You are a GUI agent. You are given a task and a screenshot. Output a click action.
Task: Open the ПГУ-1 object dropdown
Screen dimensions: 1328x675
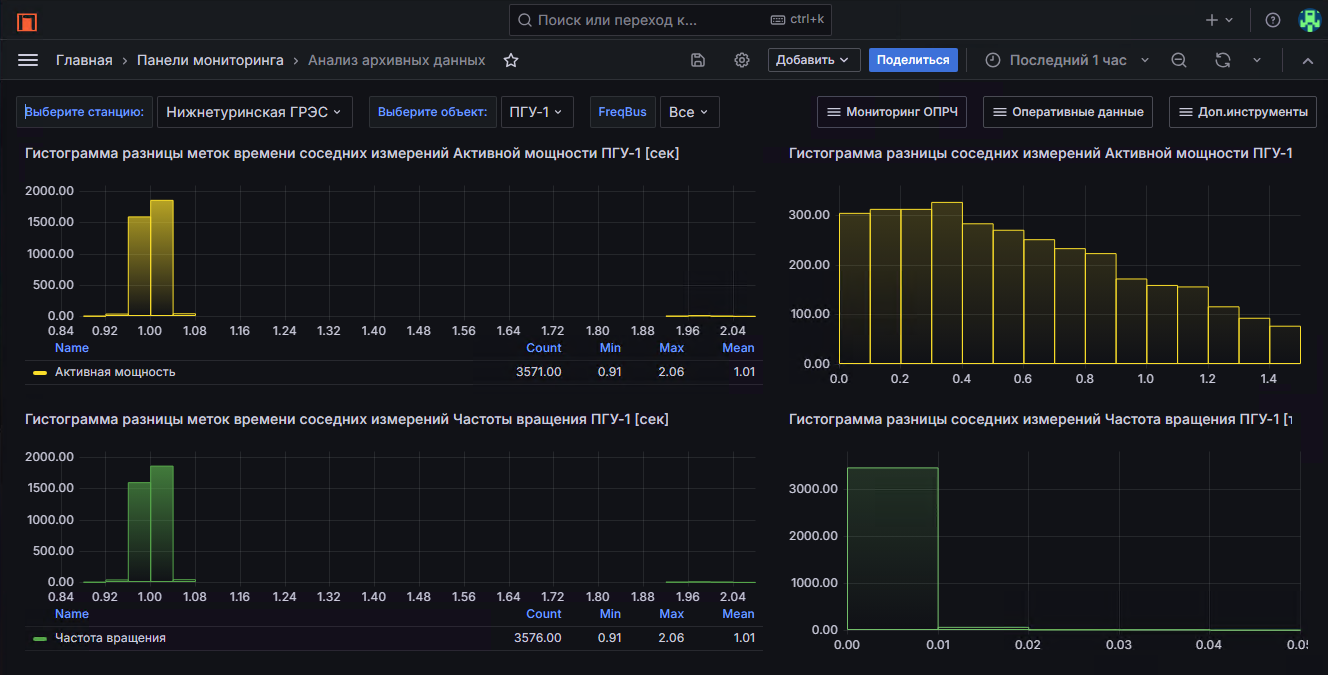[536, 112]
